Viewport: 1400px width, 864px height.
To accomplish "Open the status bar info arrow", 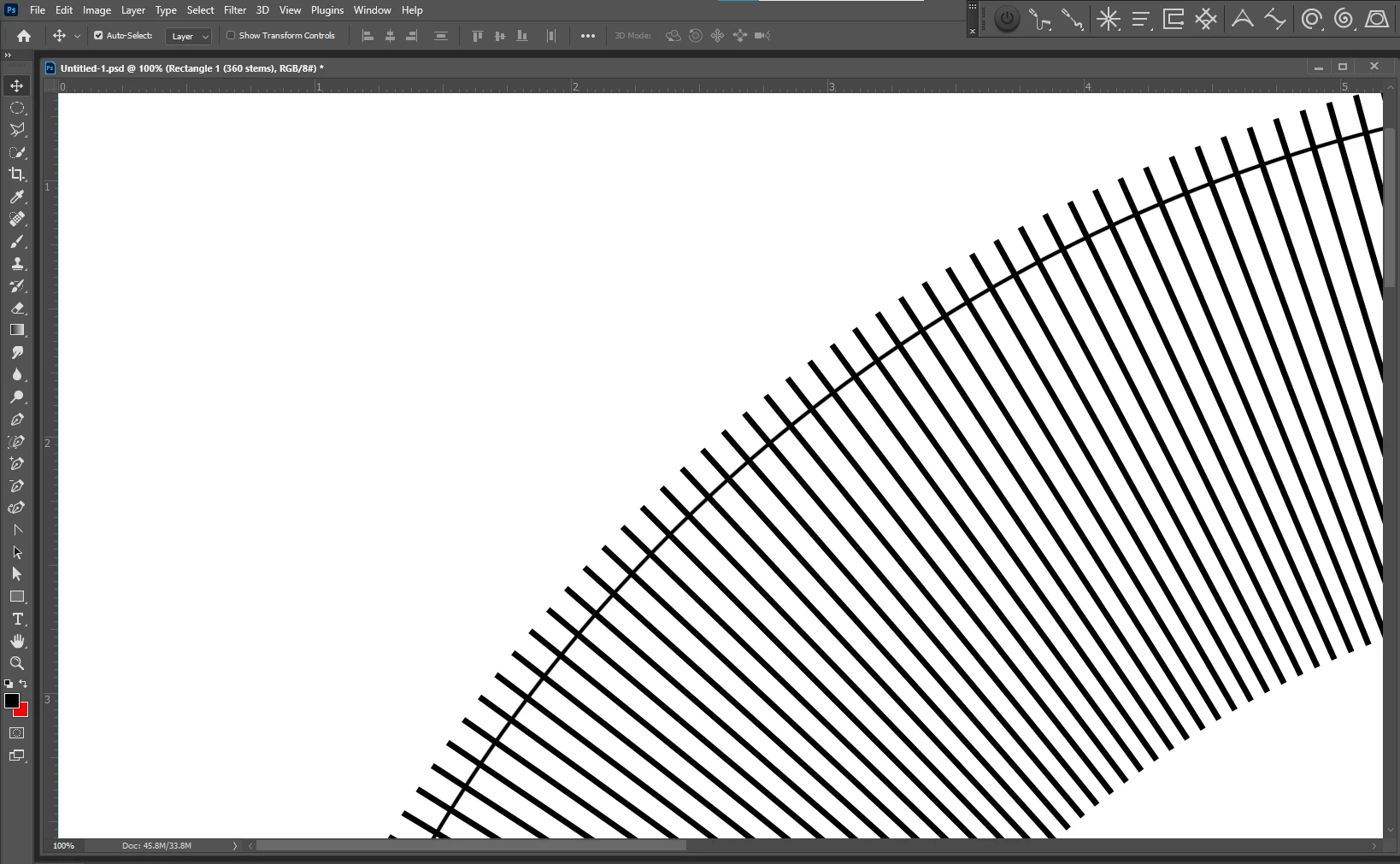I will (x=235, y=846).
